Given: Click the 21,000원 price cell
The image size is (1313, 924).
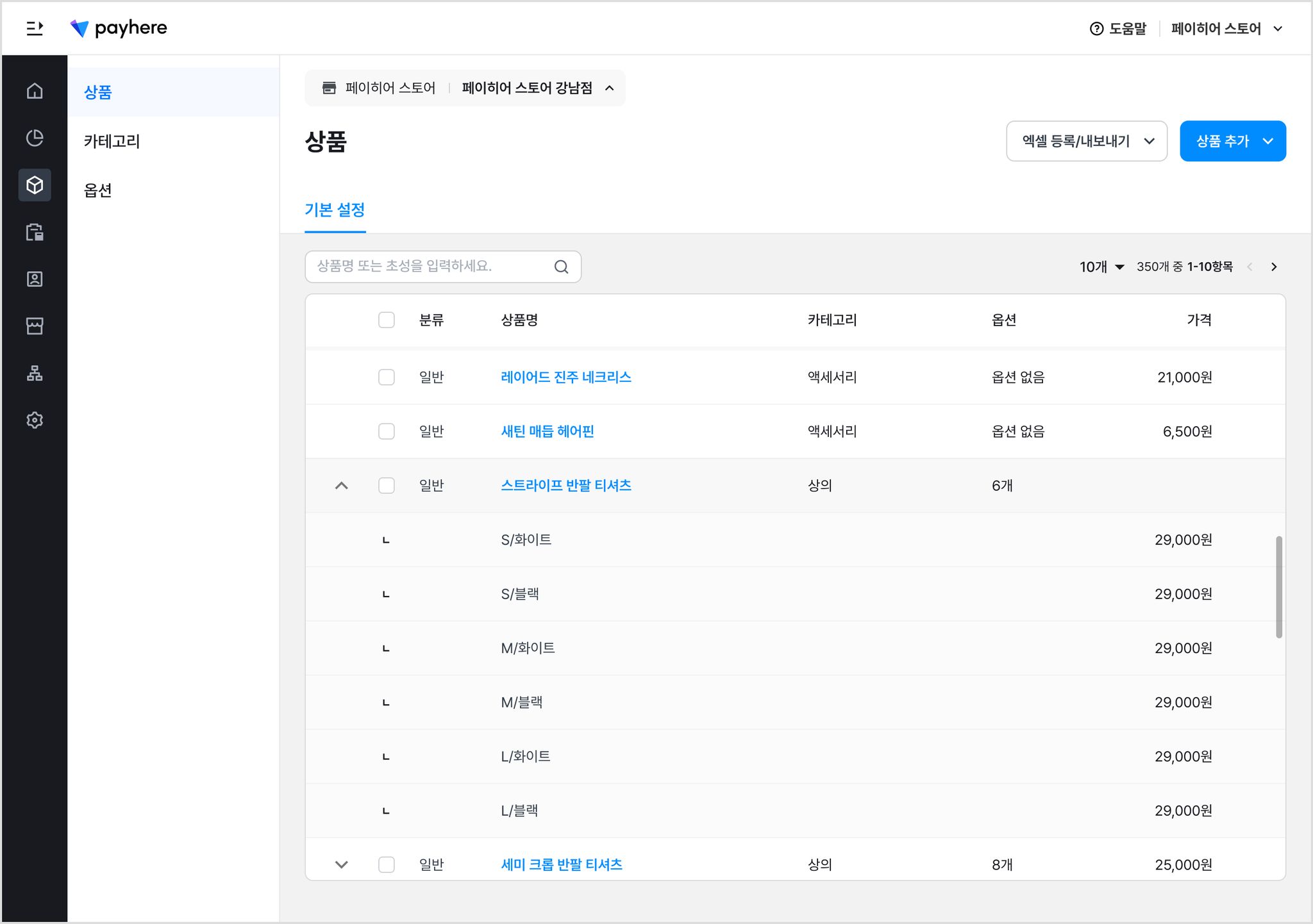Looking at the screenshot, I should pyautogui.click(x=1185, y=377).
